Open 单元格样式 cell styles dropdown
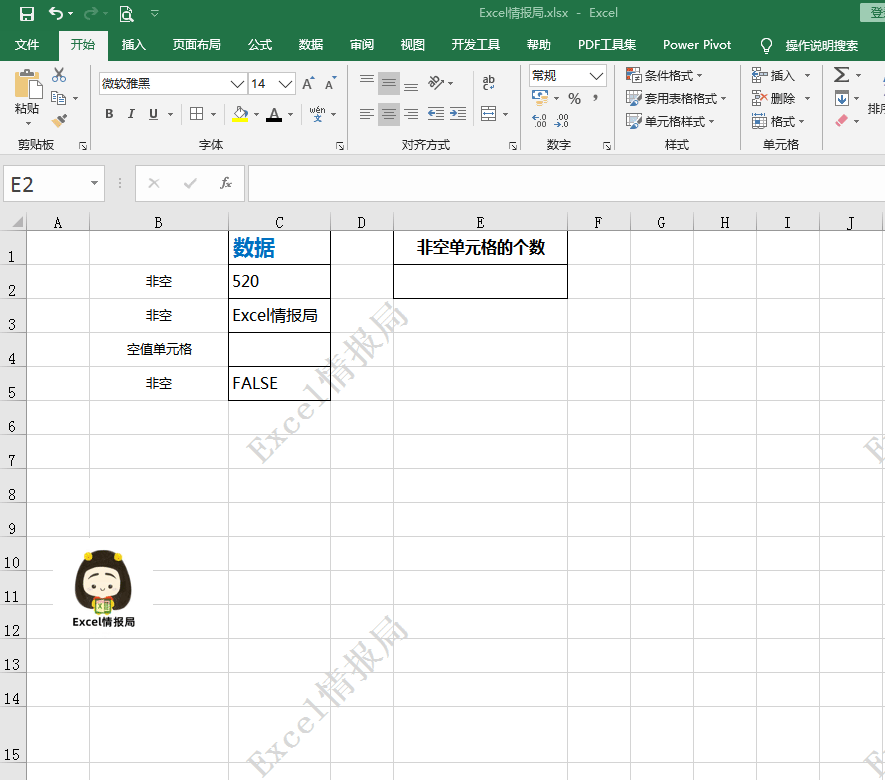Image resolution: width=885 pixels, height=780 pixels. [671, 121]
